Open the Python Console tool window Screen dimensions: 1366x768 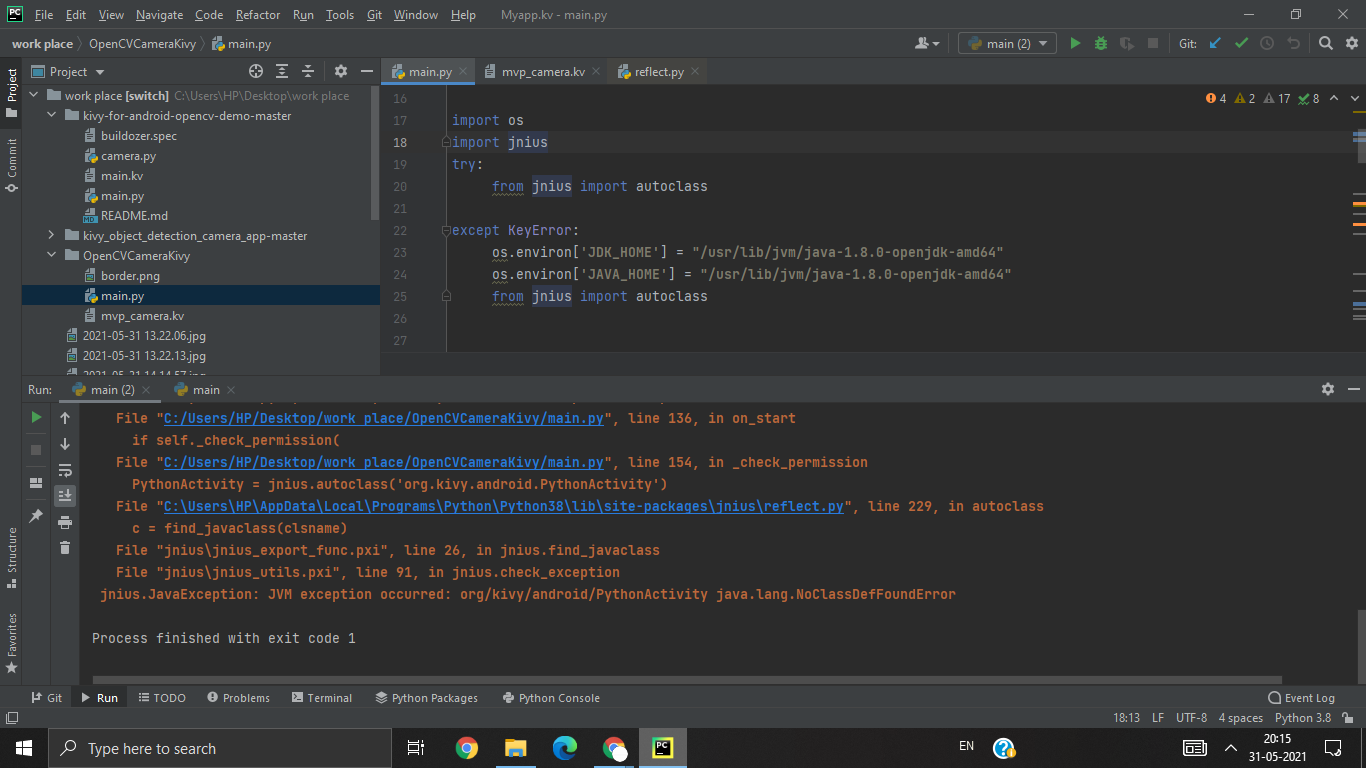[x=551, y=697]
